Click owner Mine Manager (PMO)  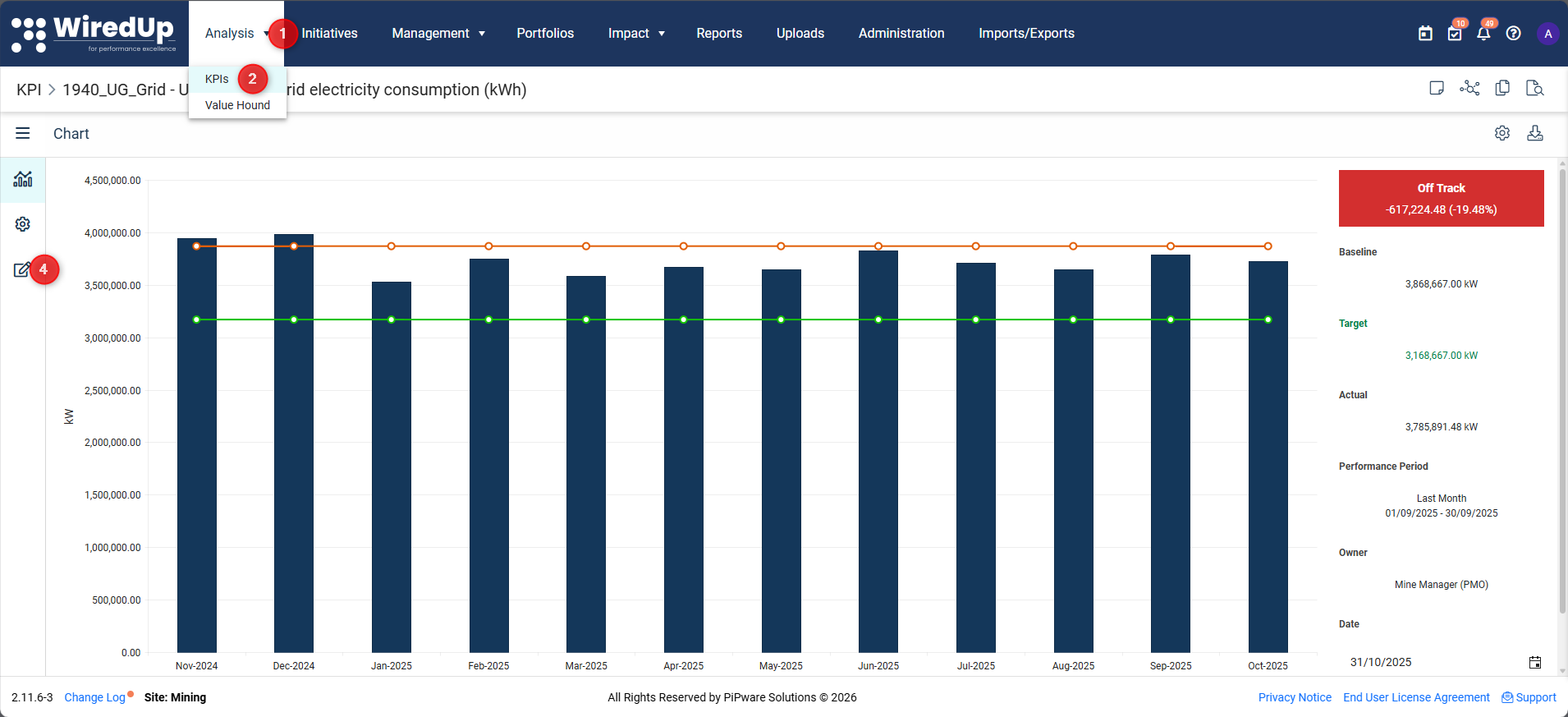pyautogui.click(x=1441, y=585)
